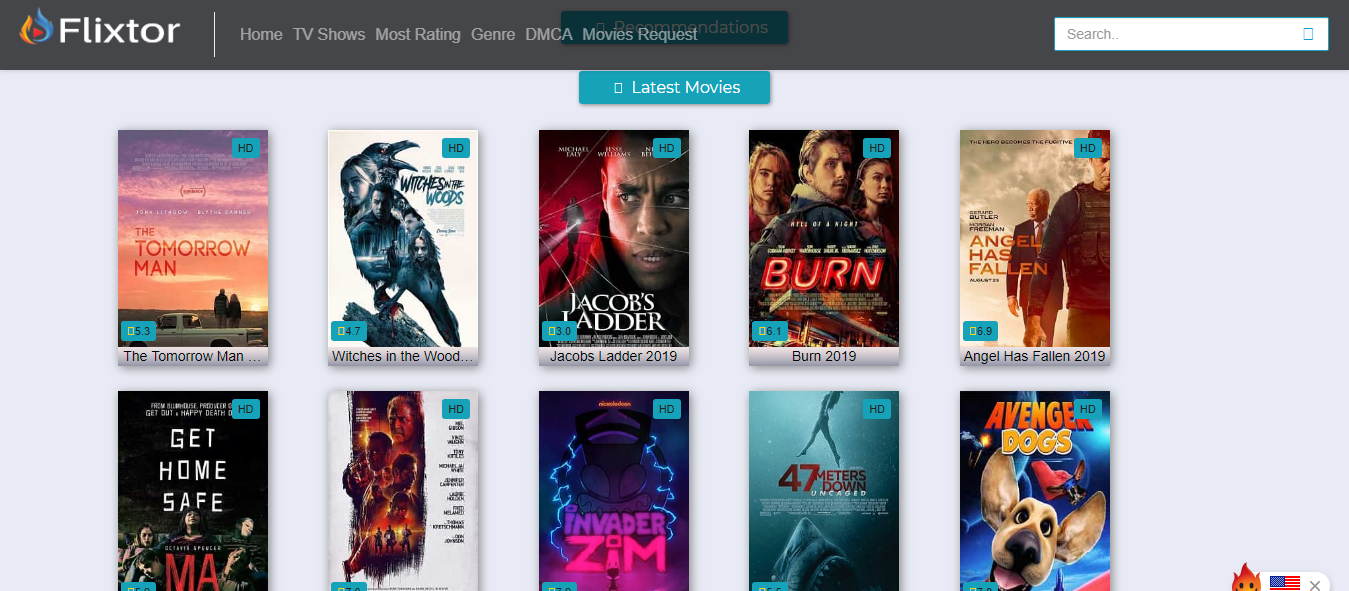Screen dimensions: 1349x591
Task: Select the Invader Zim poster
Action: (x=614, y=491)
